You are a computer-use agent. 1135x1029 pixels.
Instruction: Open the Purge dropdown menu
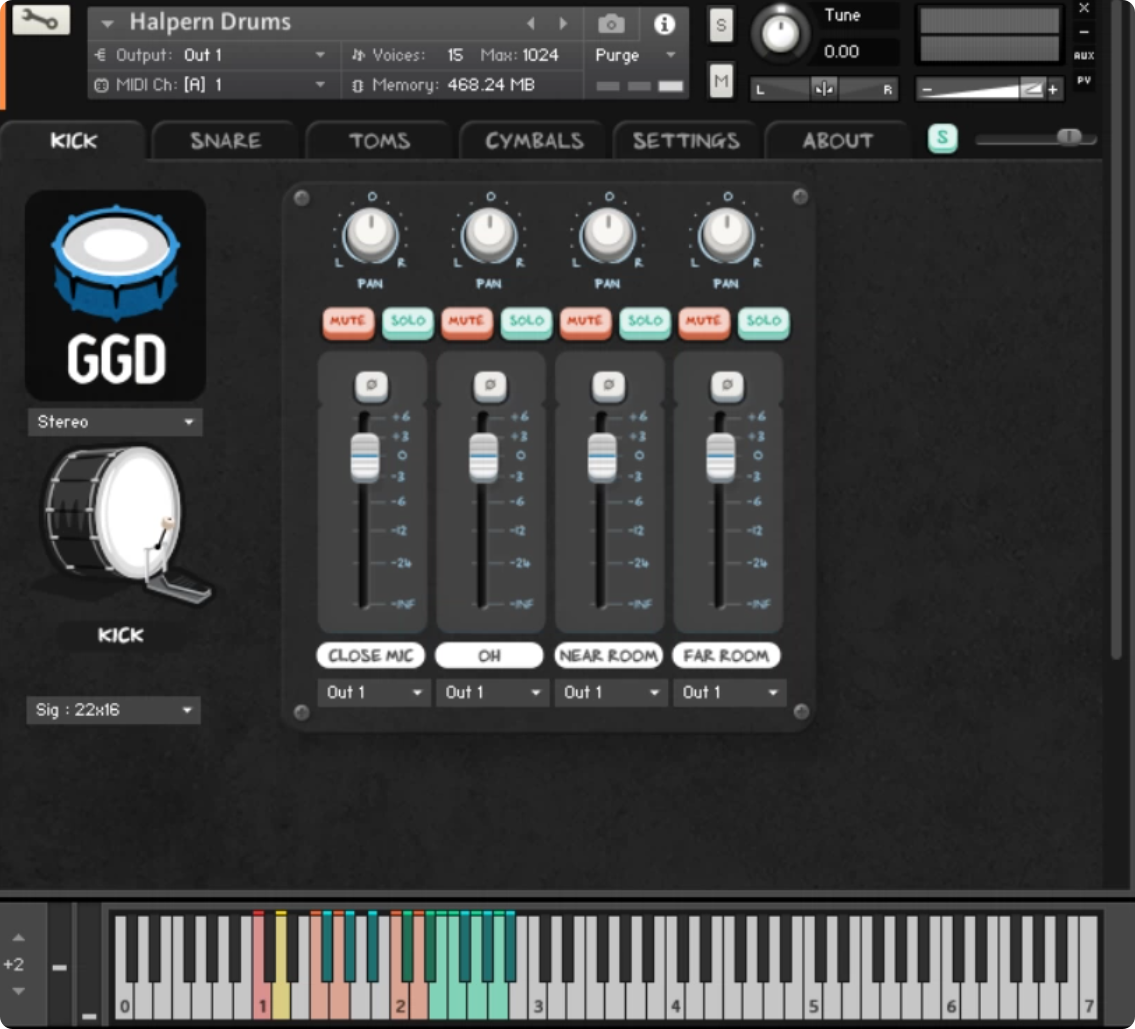[x=635, y=55]
